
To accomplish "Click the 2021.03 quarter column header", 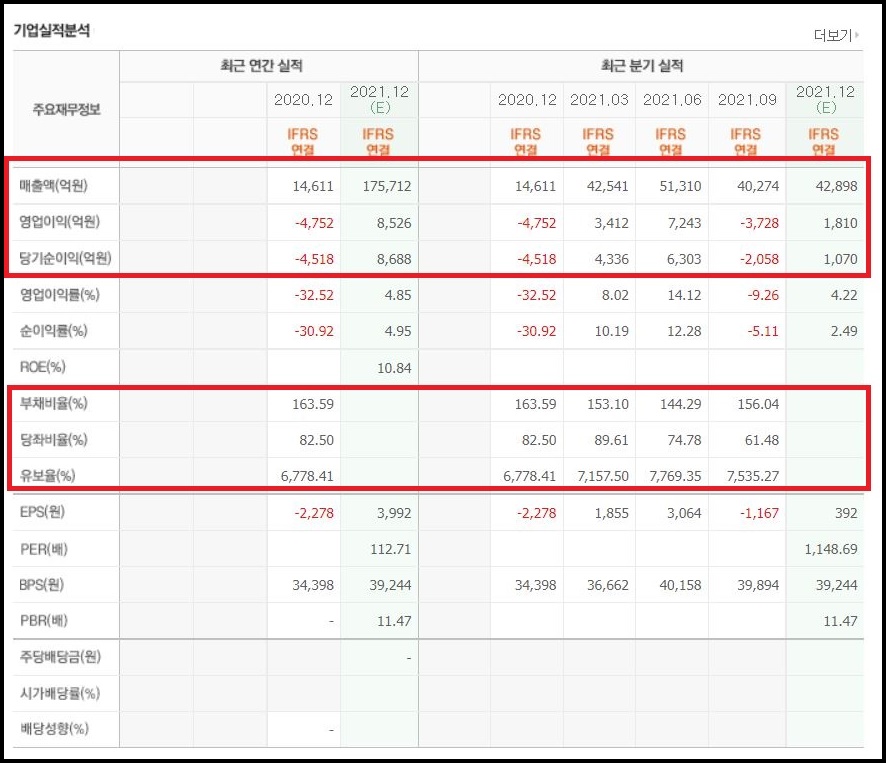I will [x=599, y=100].
